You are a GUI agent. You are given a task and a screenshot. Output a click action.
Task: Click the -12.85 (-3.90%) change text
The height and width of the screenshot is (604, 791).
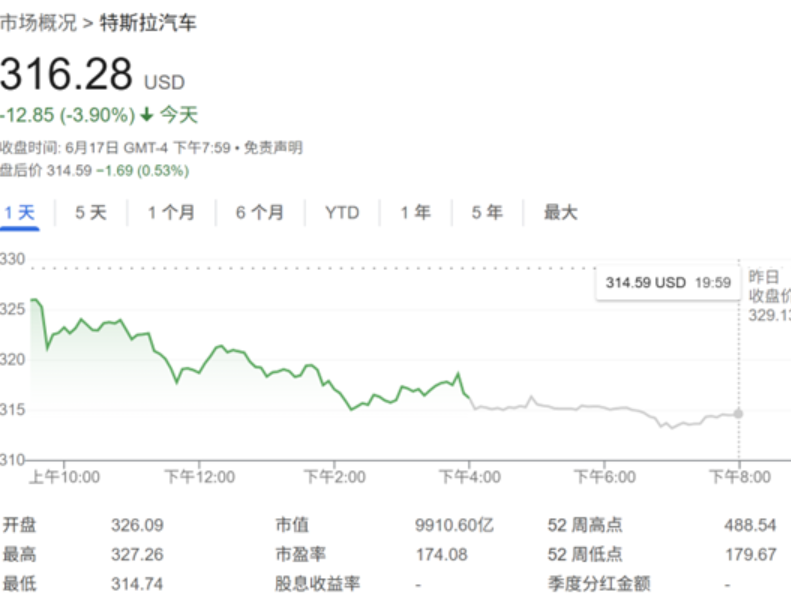click(68, 115)
